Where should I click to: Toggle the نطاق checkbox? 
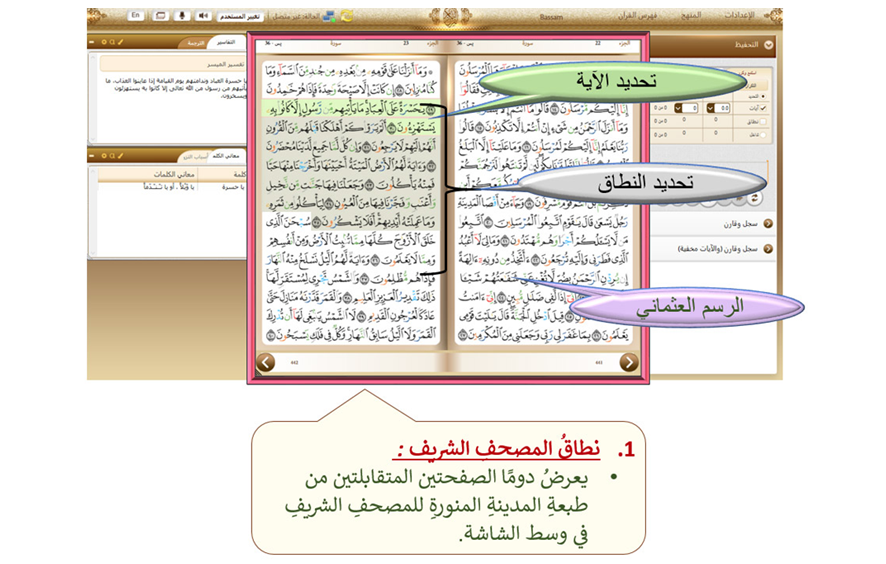point(763,122)
